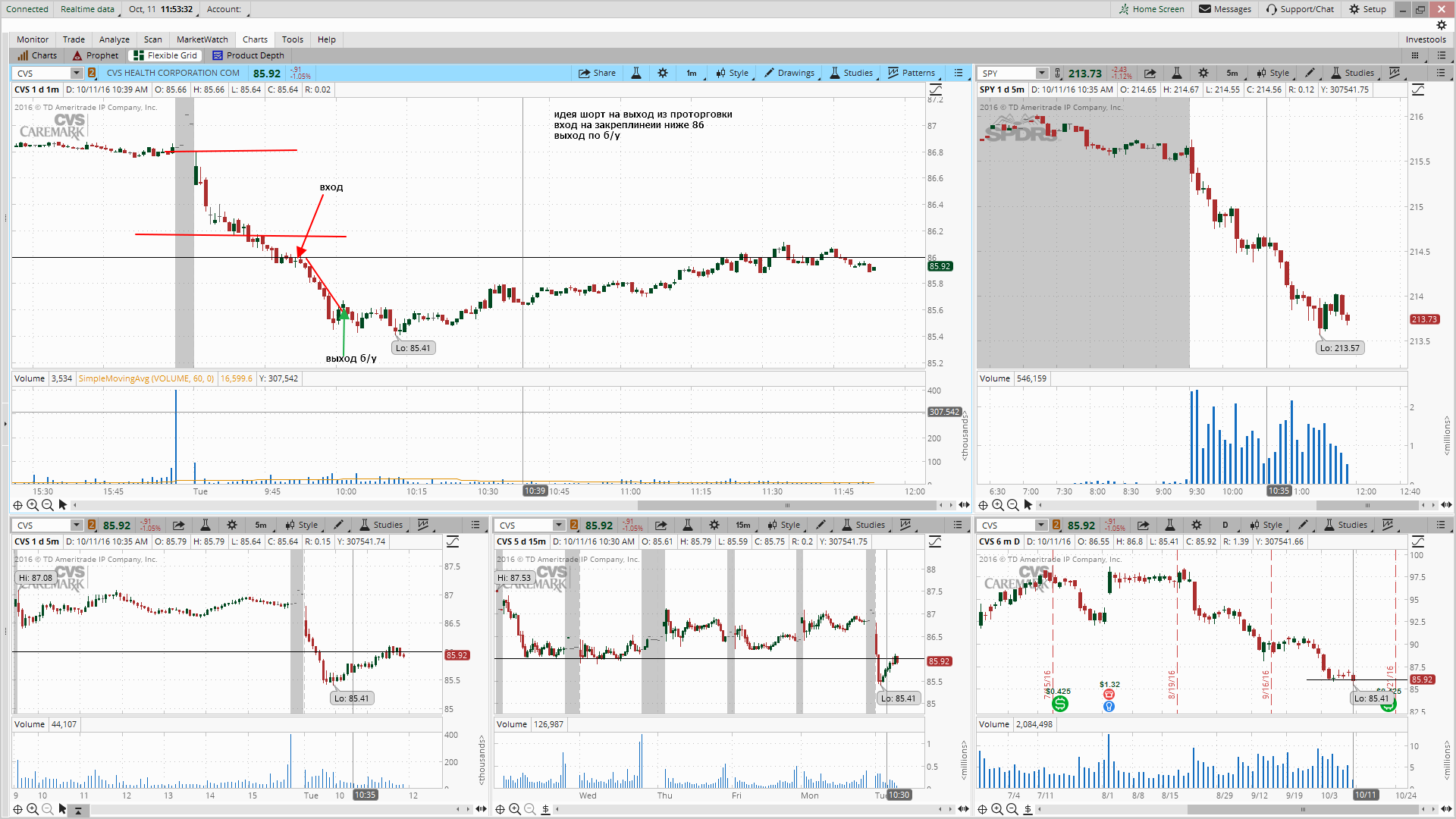Toggle the price scale icon in SPY chart
The image size is (1456, 819).
point(1417,89)
